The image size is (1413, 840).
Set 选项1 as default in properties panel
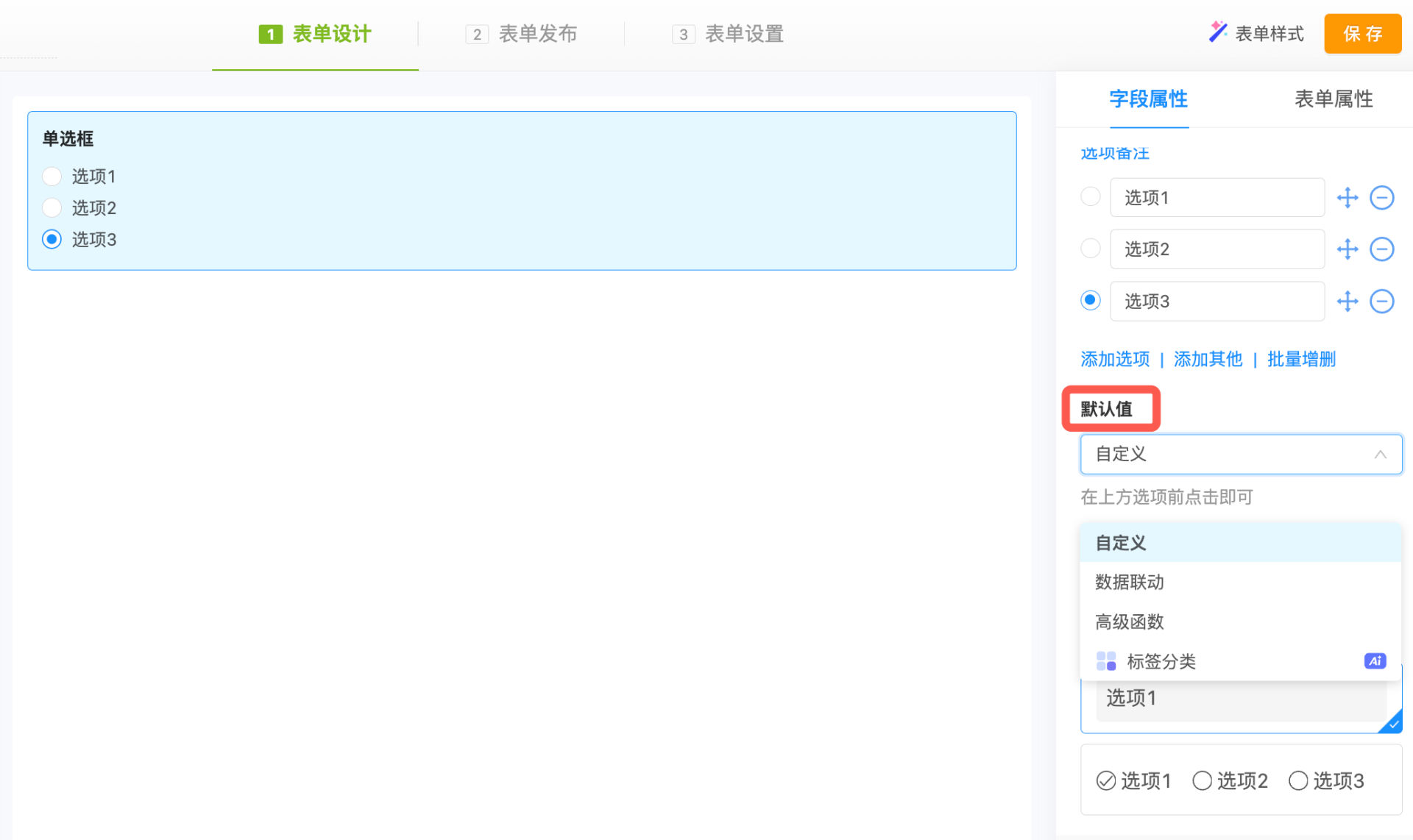point(1090,197)
